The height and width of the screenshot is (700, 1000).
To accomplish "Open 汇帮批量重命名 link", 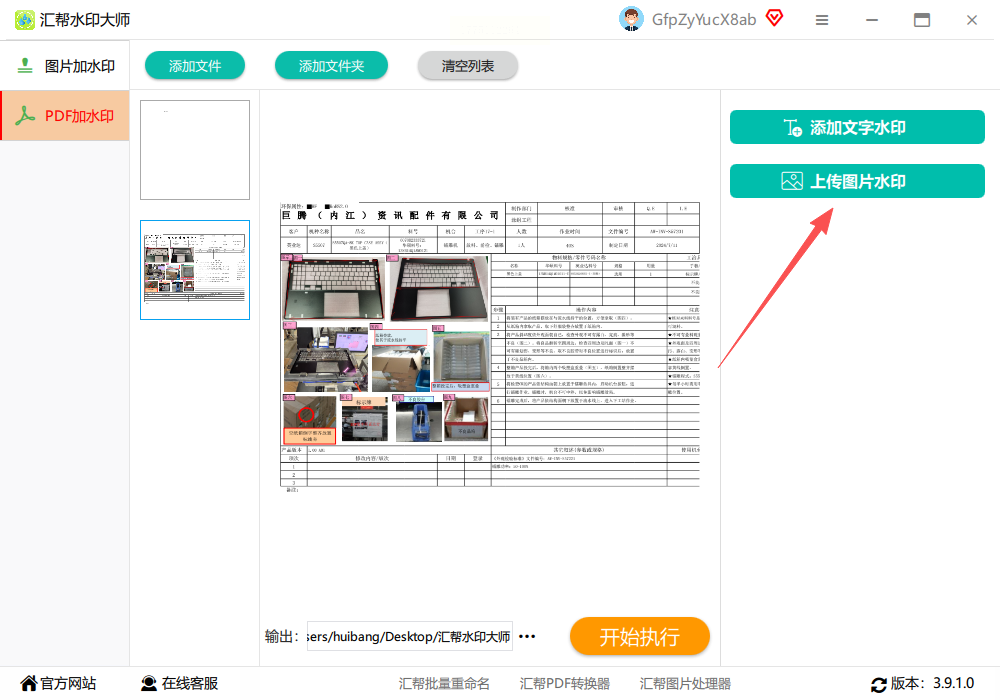I will pos(445,683).
